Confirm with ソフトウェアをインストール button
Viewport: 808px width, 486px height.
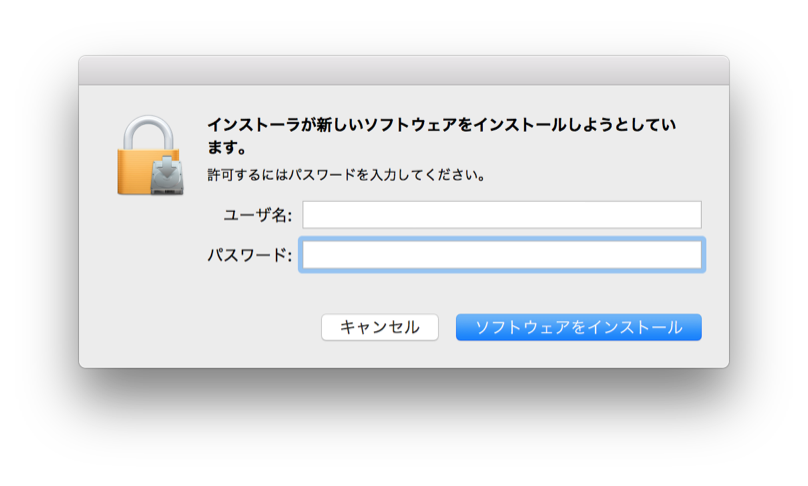(579, 327)
